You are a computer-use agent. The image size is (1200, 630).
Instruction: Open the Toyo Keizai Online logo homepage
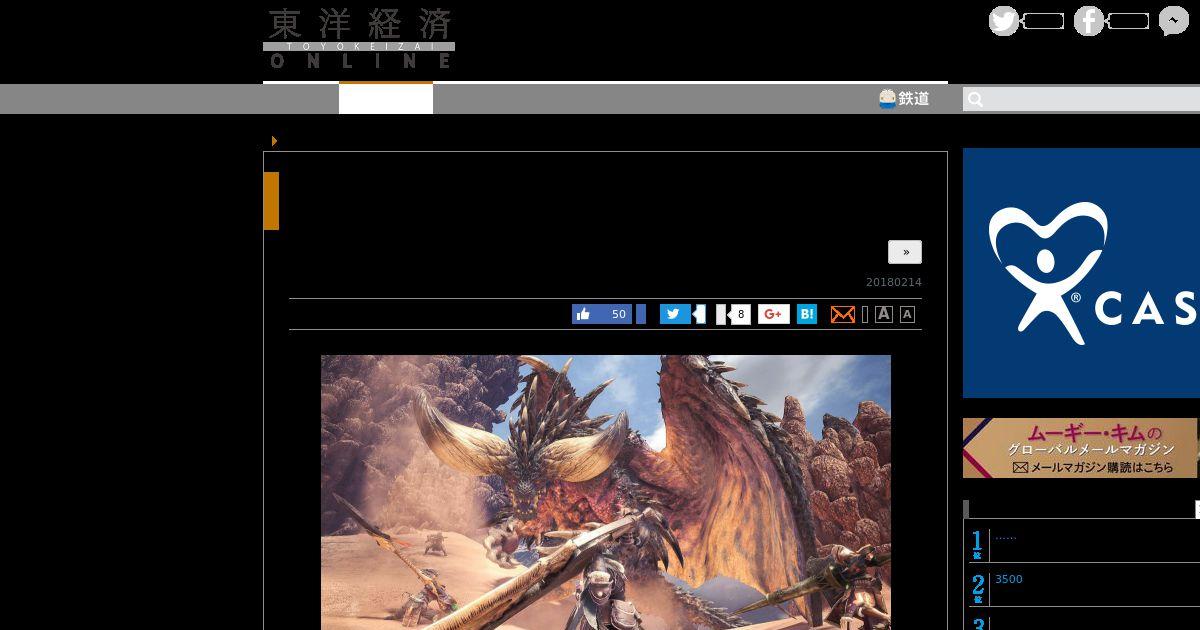click(359, 39)
